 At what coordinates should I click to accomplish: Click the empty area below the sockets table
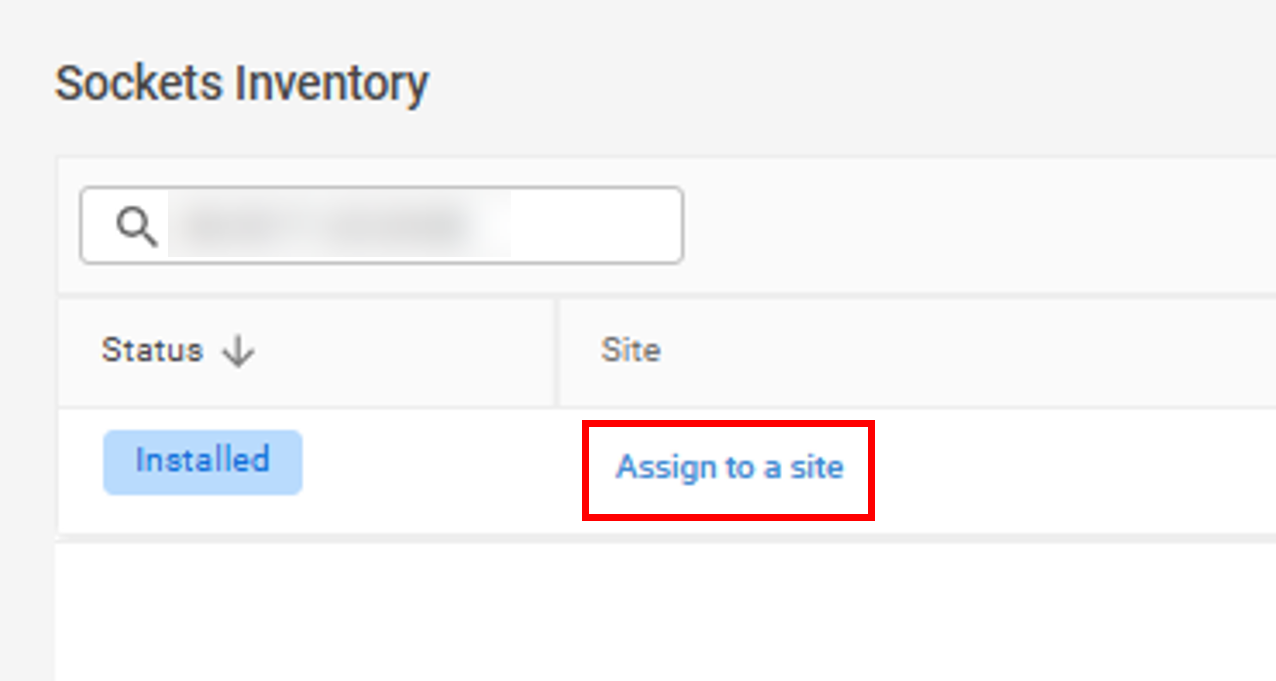665,612
